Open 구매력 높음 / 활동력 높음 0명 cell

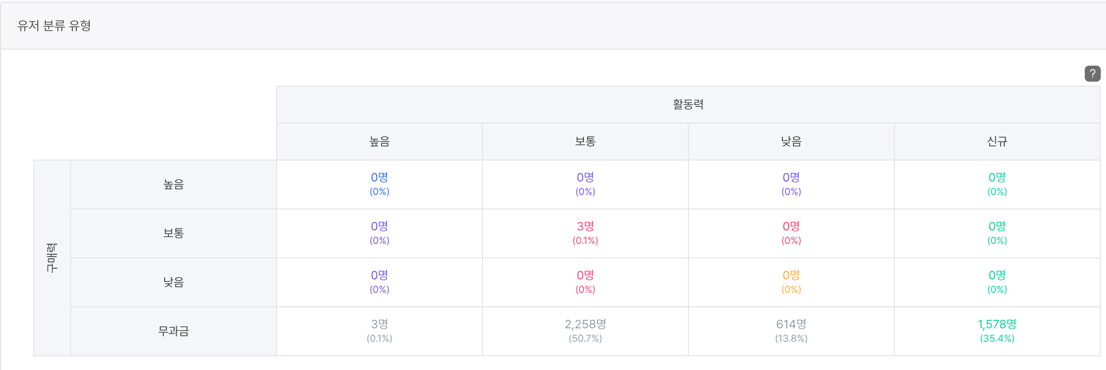[379, 185]
